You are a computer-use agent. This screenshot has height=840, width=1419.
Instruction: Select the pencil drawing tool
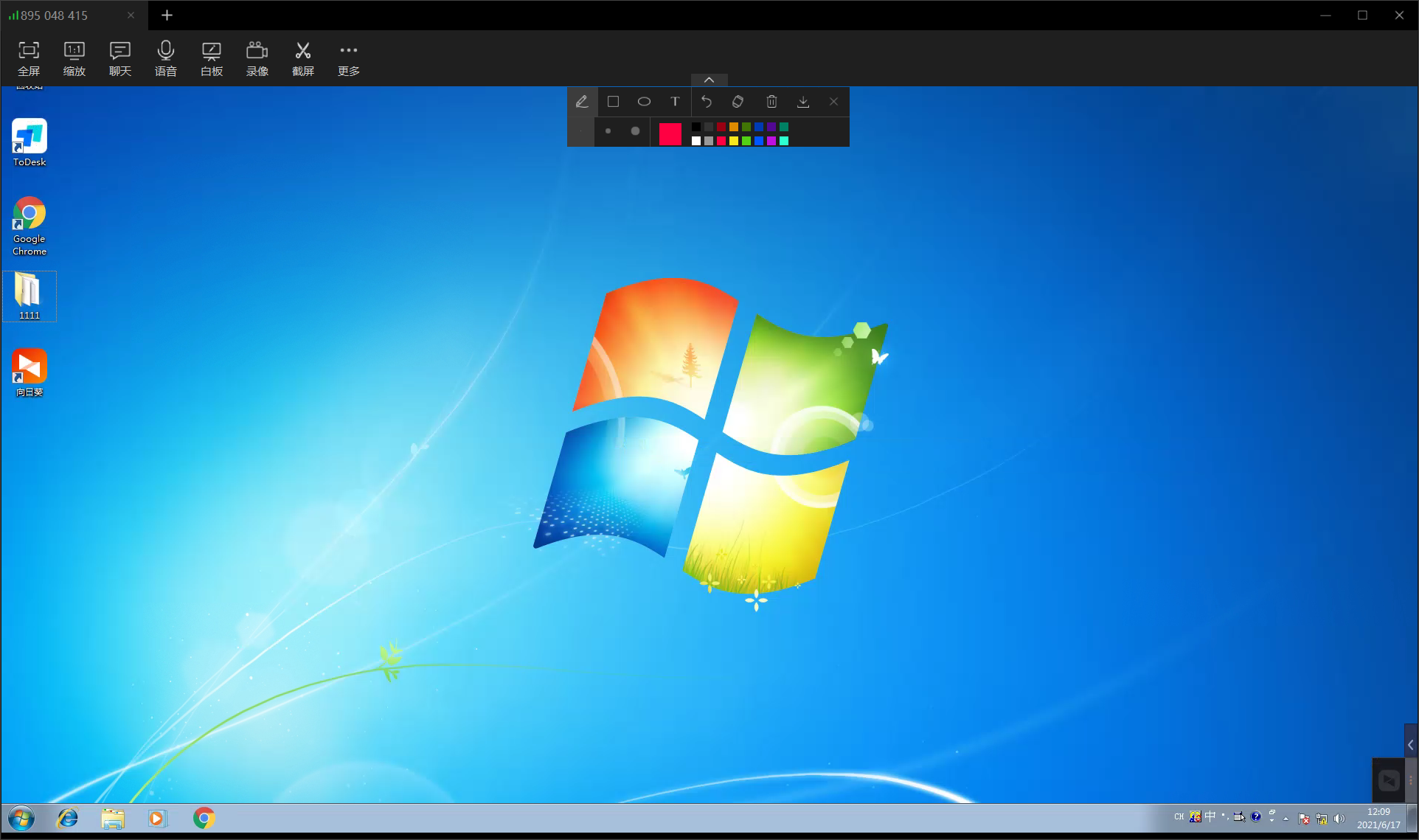coord(582,102)
